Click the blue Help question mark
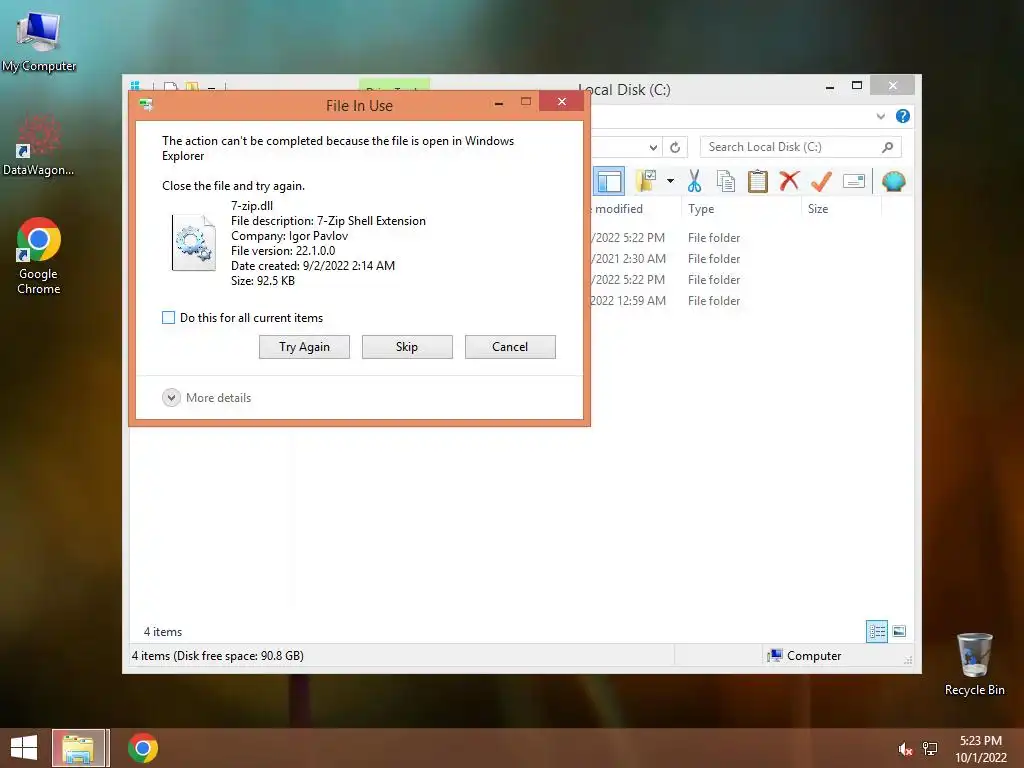This screenshot has height=768, width=1024. [x=903, y=116]
